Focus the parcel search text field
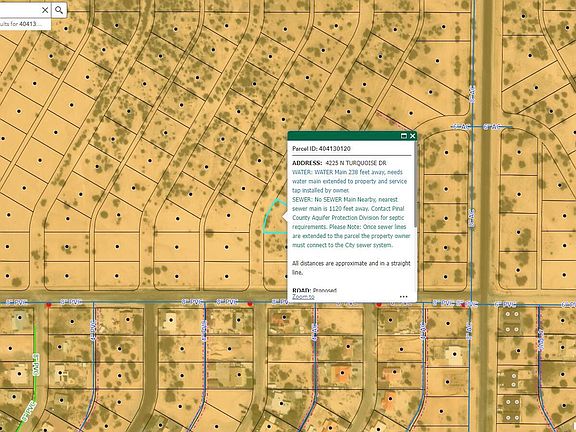 click(18, 10)
